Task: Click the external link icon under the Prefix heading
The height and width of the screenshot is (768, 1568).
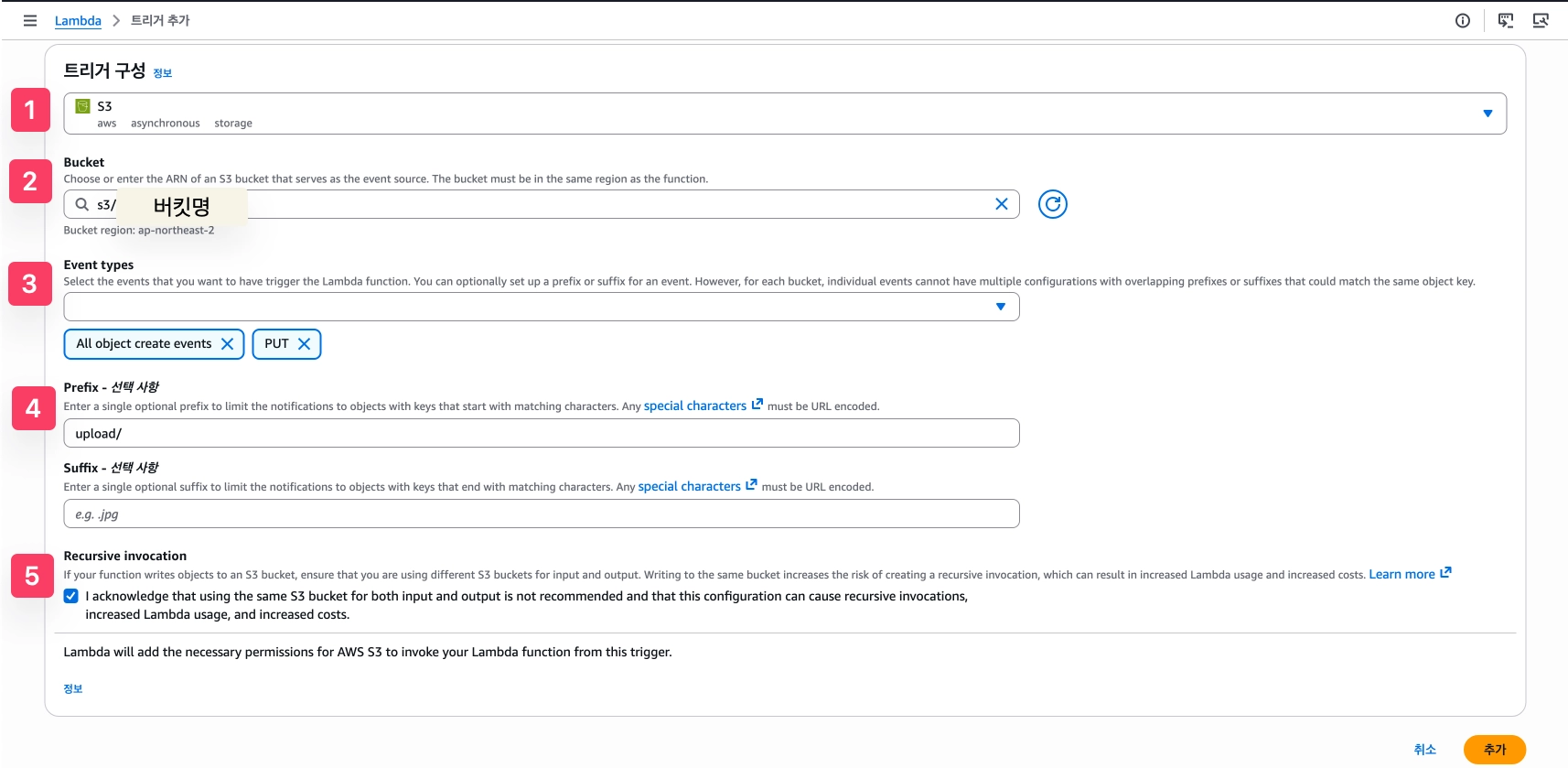Action: (x=757, y=404)
